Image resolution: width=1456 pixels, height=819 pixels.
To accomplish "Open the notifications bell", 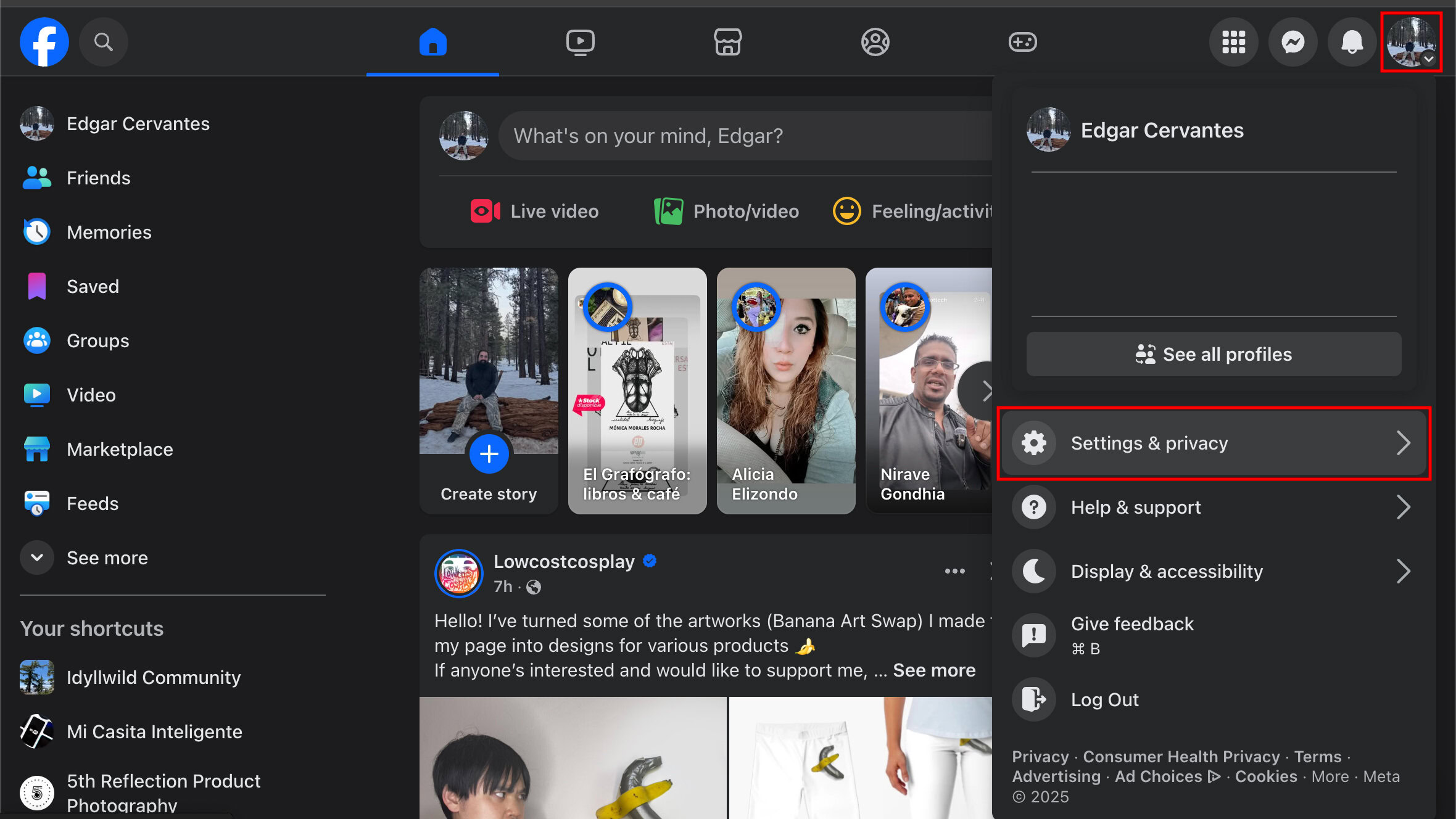I will 1351,41.
